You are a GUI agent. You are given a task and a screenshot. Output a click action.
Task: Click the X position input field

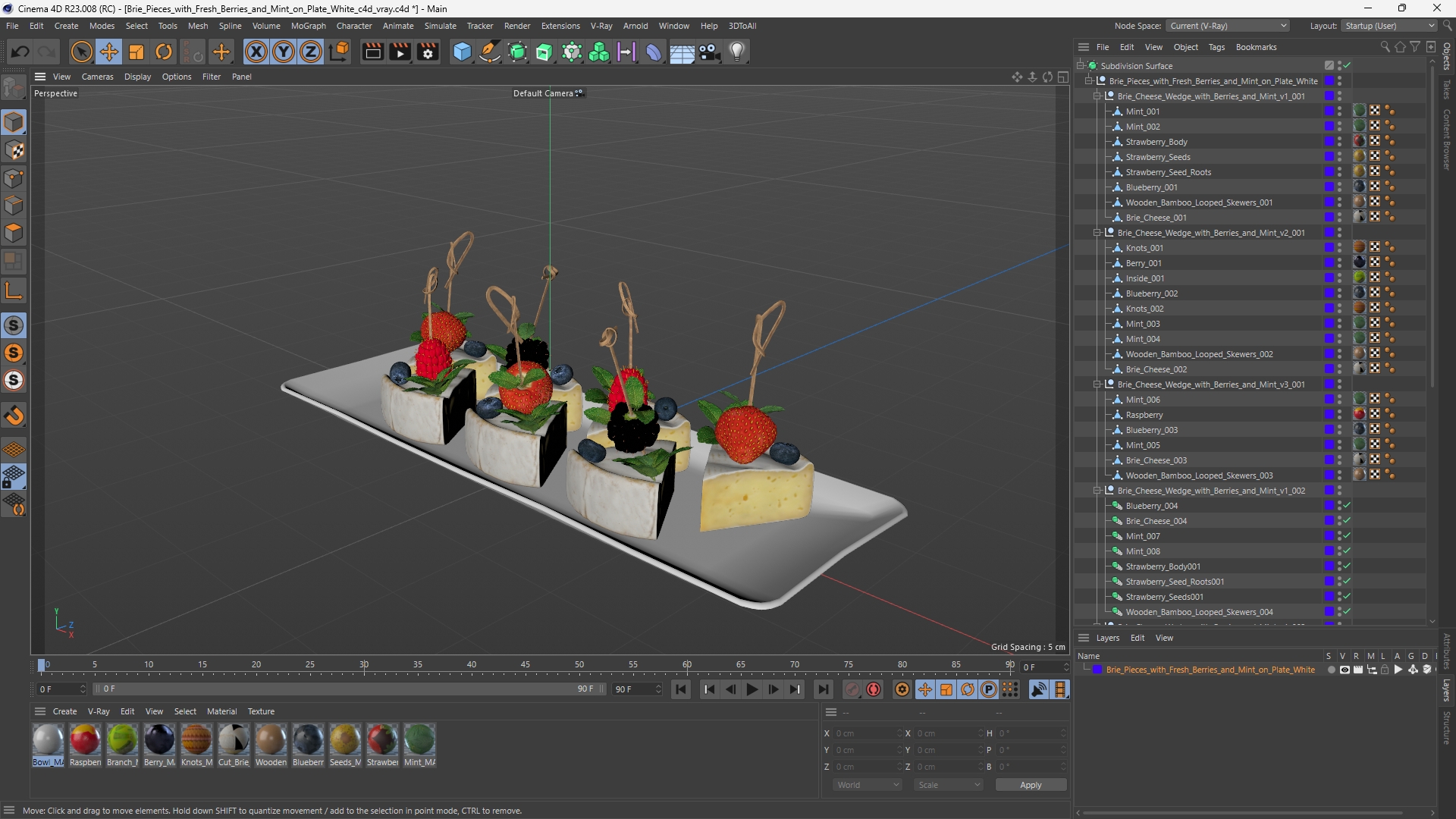868,733
